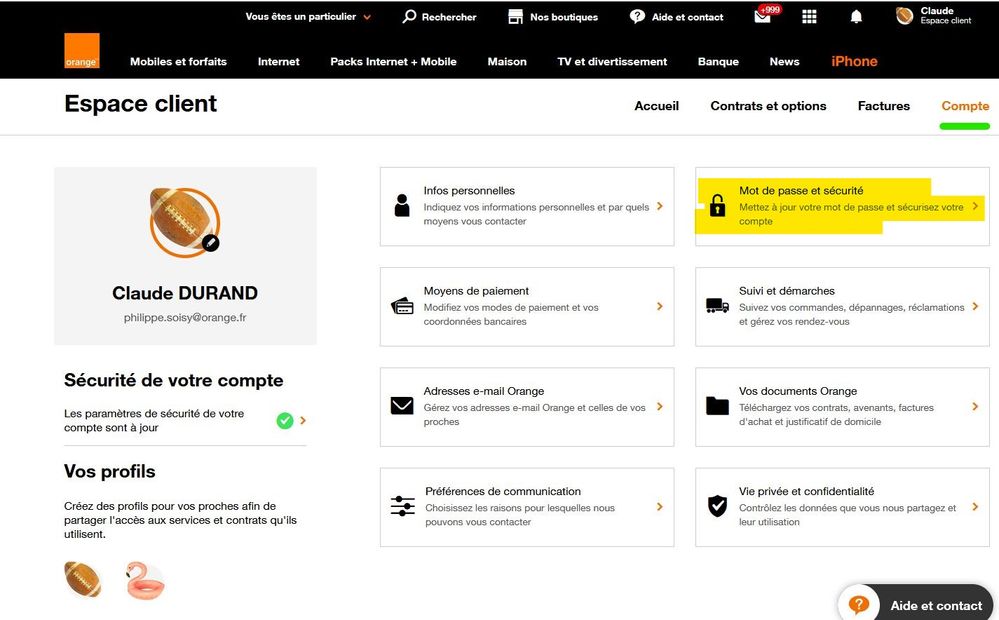Screen dimensions: 999x620
Task: Open Vie privée et confidentialité chevron
Action: point(975,507)
